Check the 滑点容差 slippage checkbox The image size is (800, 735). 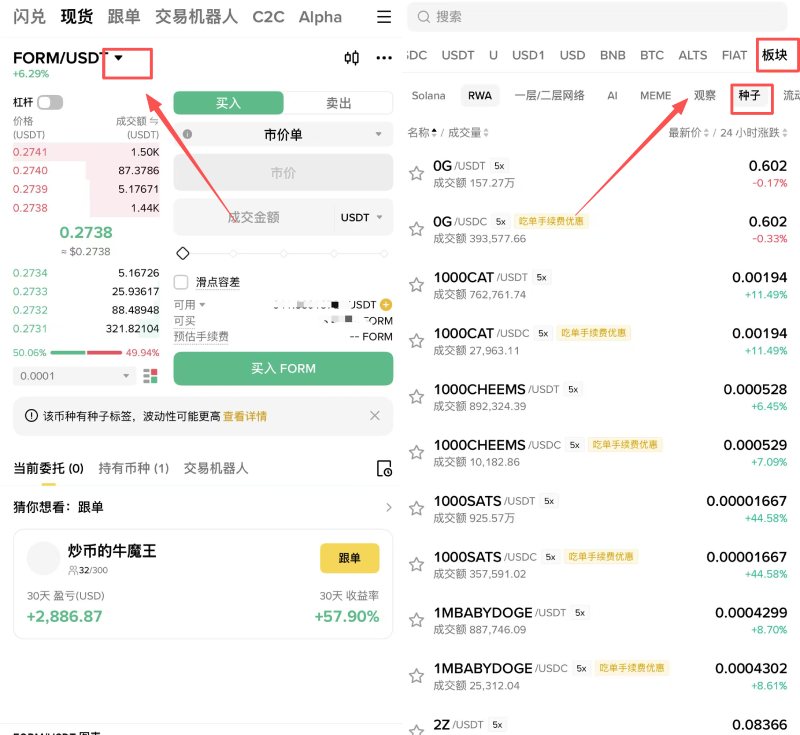tap(181, 281)
